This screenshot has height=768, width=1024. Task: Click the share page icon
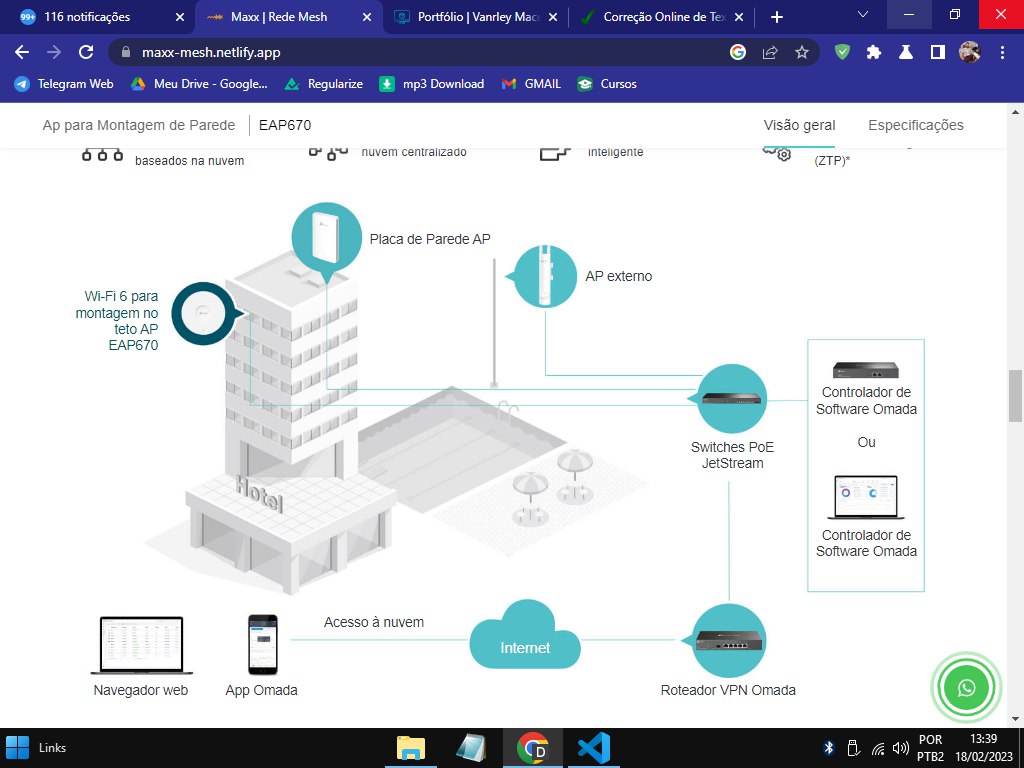(770, 52)
